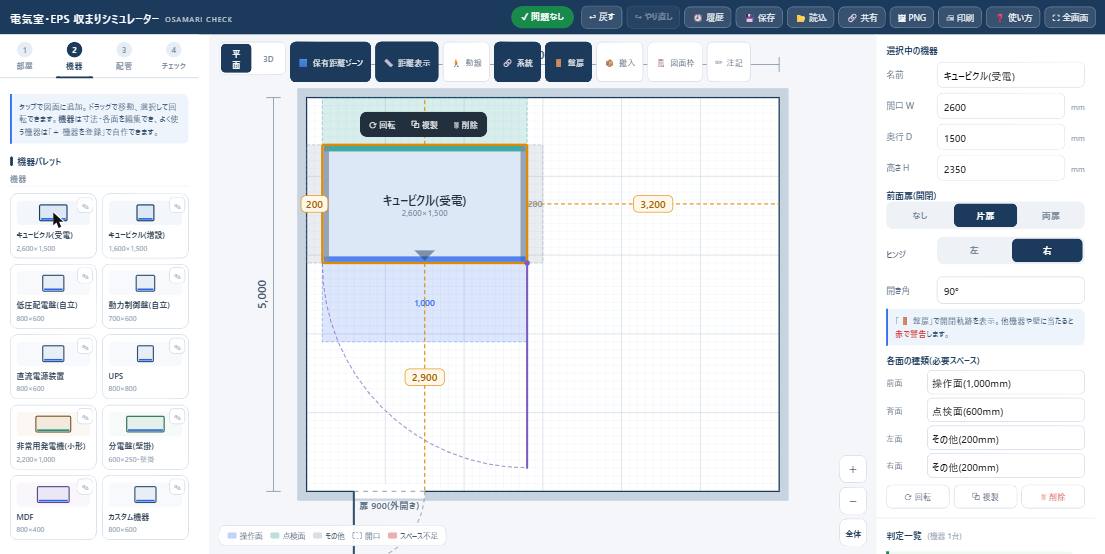
Task: Open edit pencil for UPS item
Action: click(177, 347)
